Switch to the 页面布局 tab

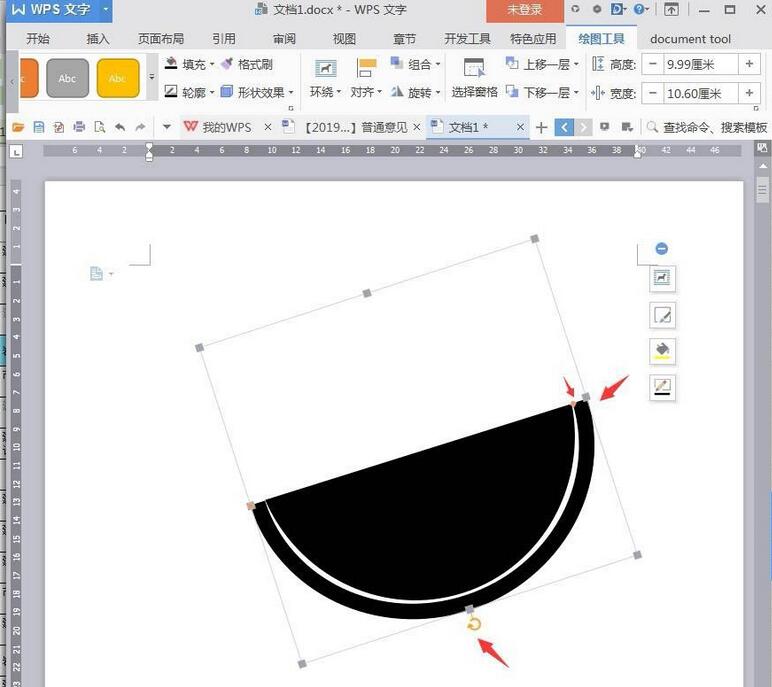pyautogui.click(x=161, y=38)
